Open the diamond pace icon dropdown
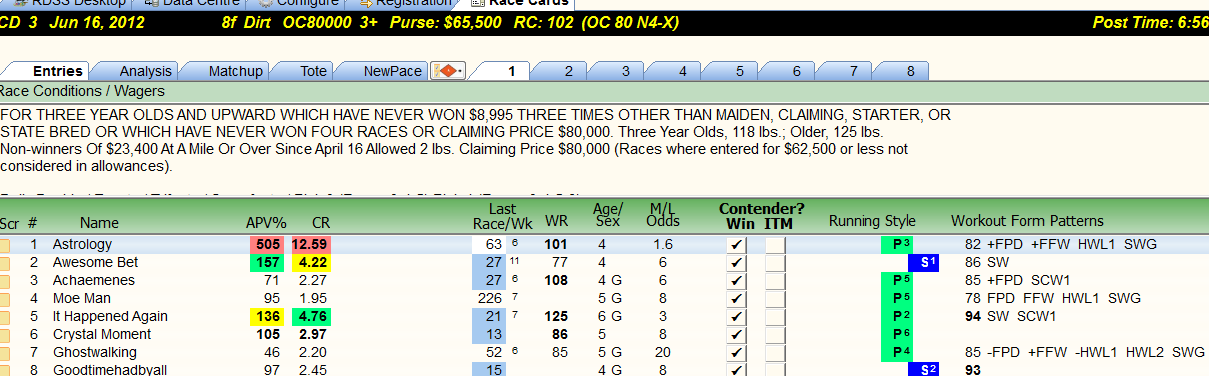This screenshot has width=1209, height=376. 447,71
